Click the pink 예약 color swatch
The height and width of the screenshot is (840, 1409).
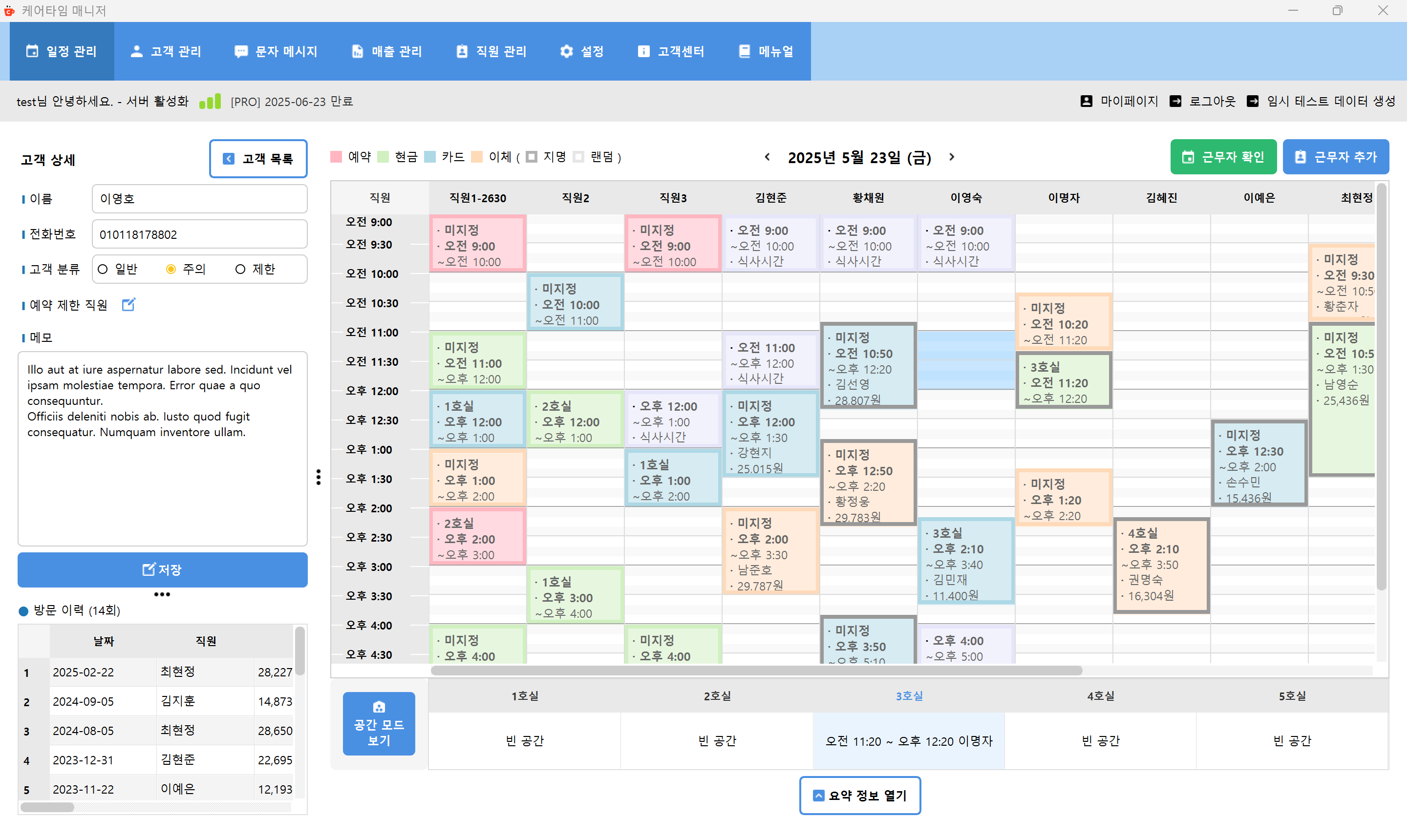(336, 157)
